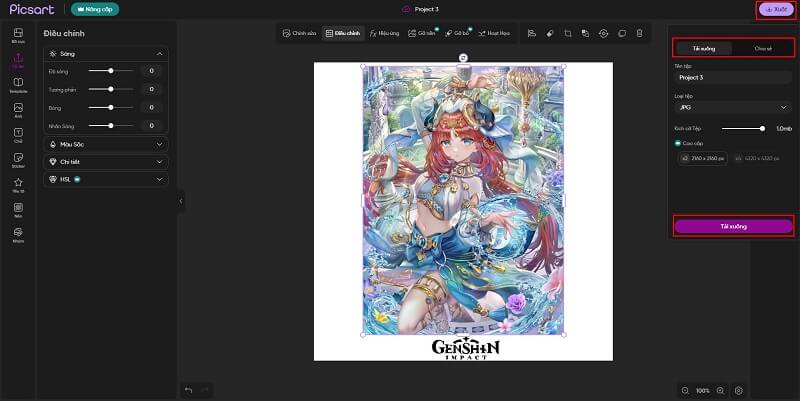Zoom in with the plus magnifier
Image resolution: width=800 pixels, height=401 pixels.
(x=720, y=391)
